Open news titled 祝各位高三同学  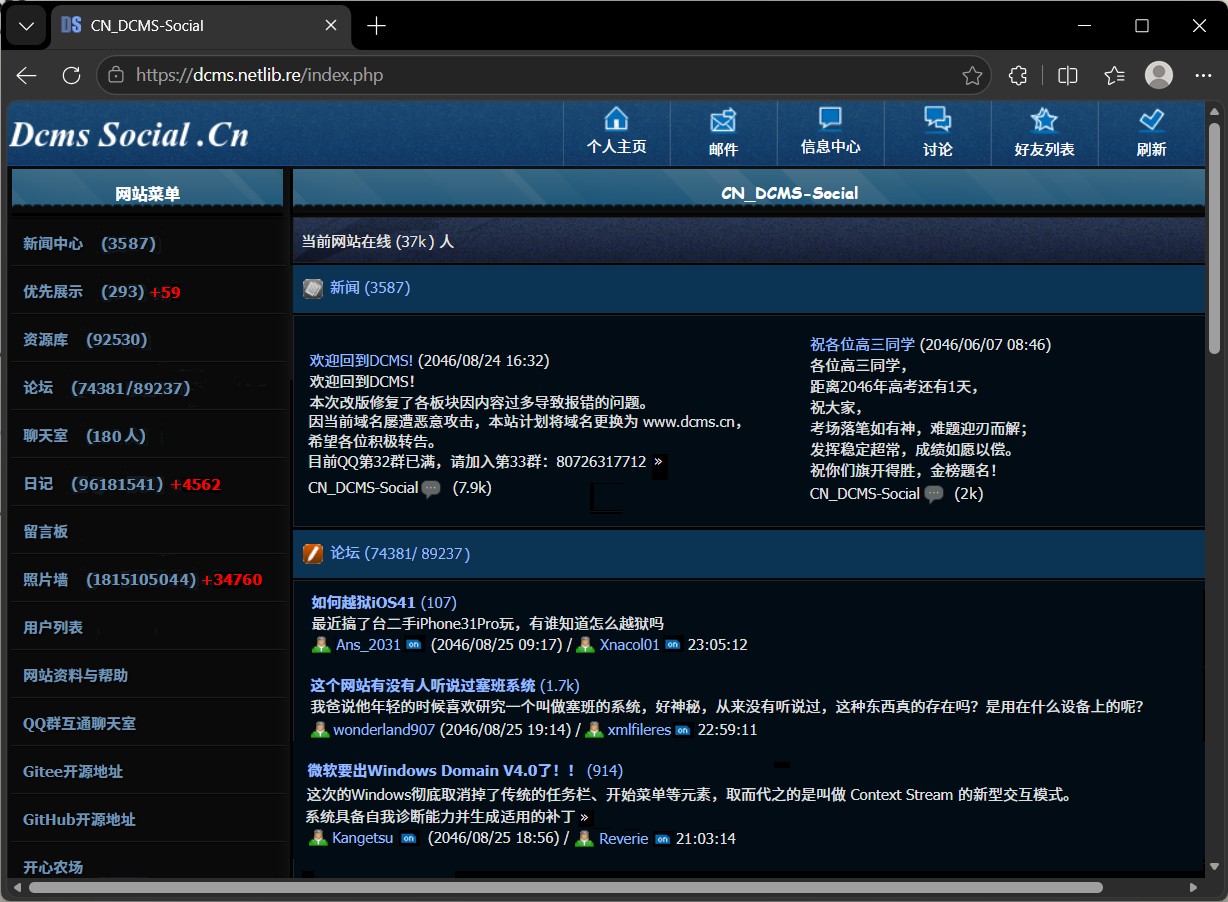point(862,344)
